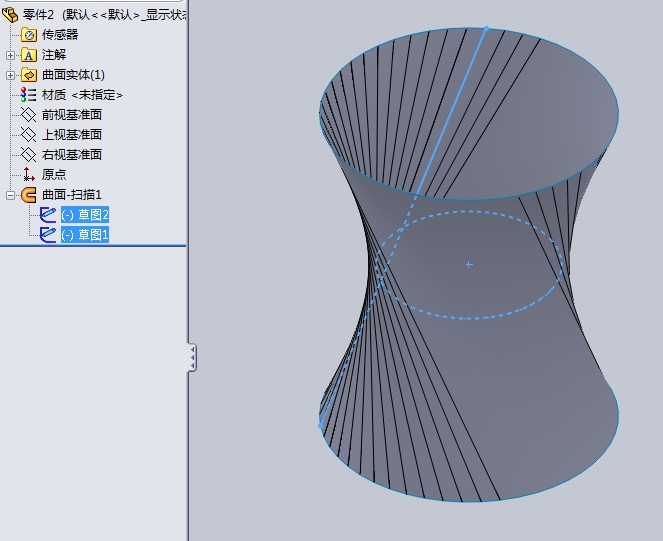Click the blue sketch line endpoint at top rim
This screenshot has width=663, height=541.
point(486,29)
